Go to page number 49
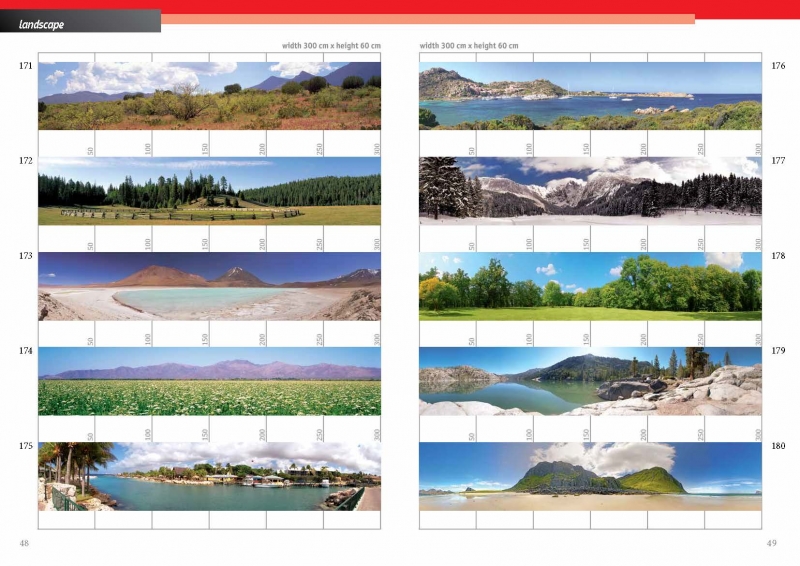The height and width of the screenshot is (566, 800). tap(771, 542)
